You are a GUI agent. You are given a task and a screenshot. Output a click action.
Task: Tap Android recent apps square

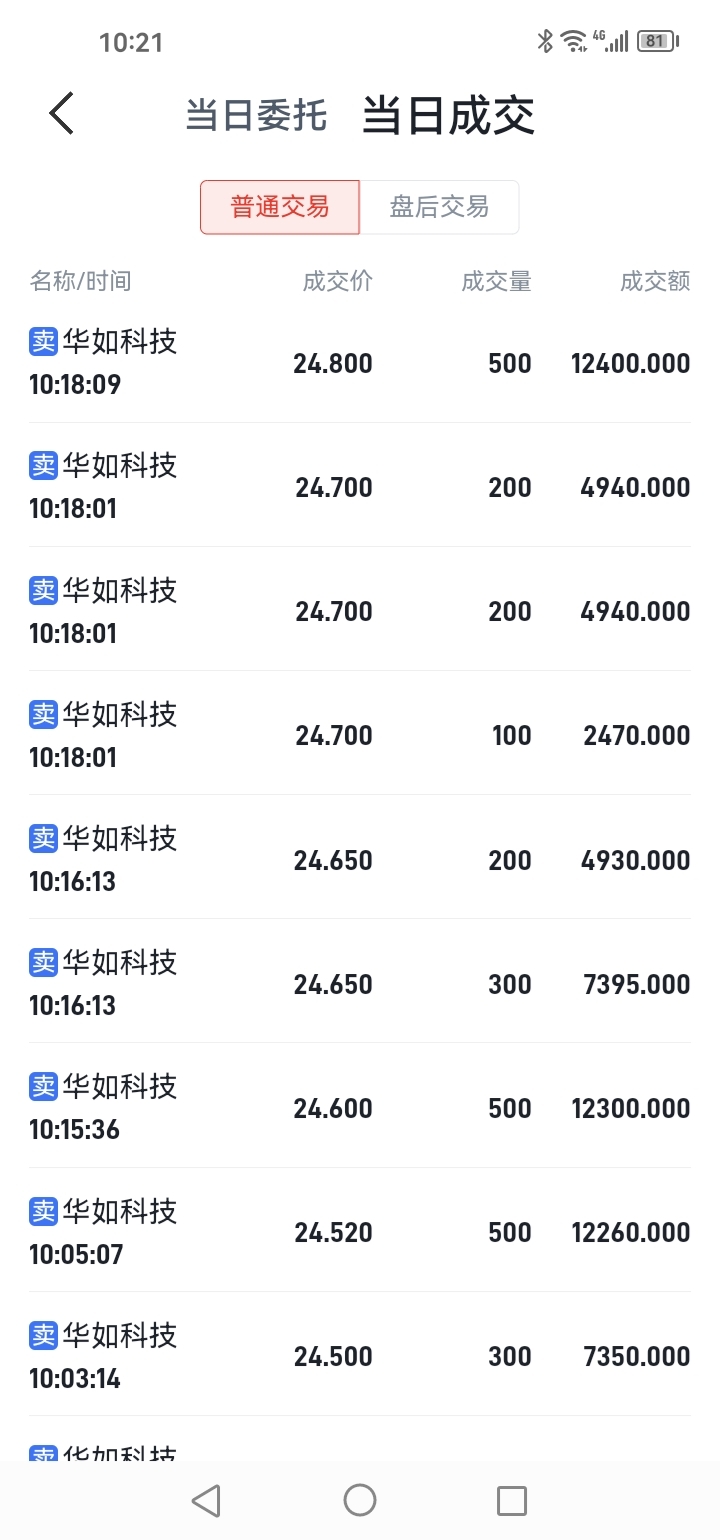(512, 1500)
